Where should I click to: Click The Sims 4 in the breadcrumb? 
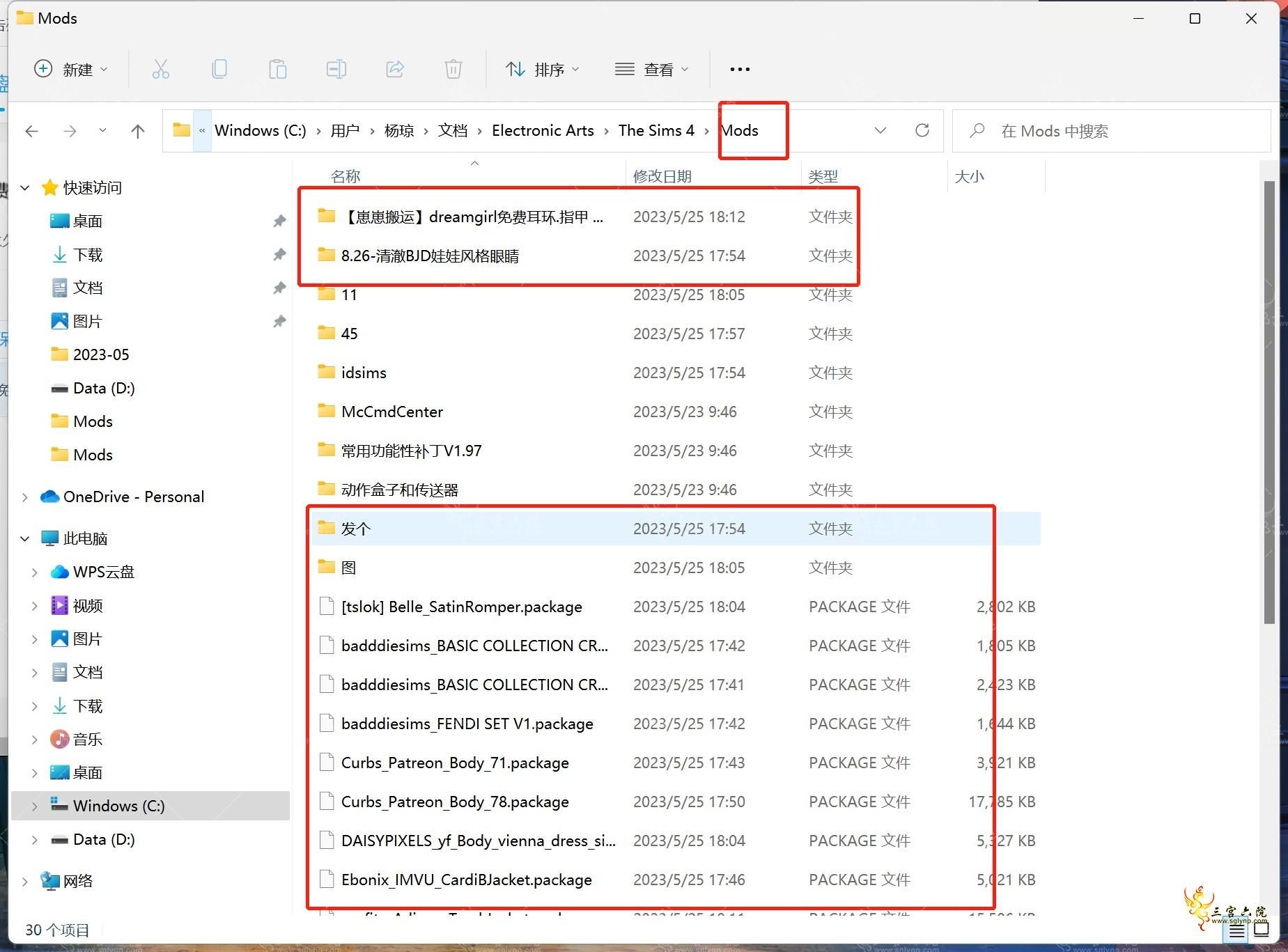pyautogui.click(x=656, y=130)
